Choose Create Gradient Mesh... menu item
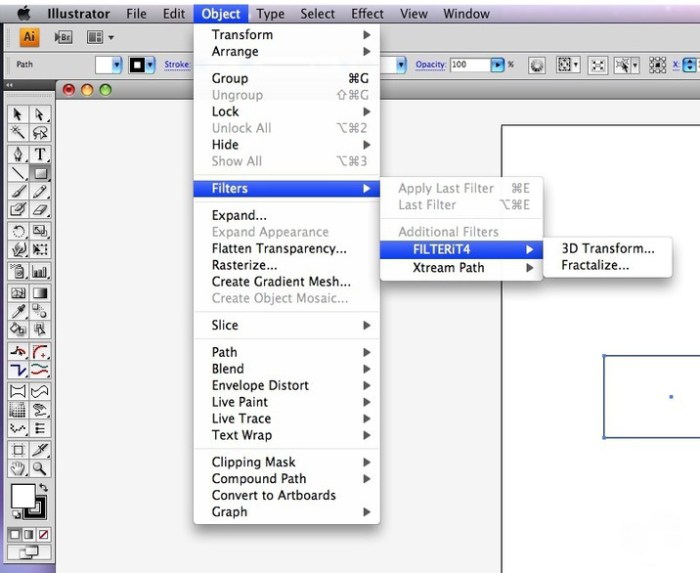The image size is (700, 573). point(286,282)
